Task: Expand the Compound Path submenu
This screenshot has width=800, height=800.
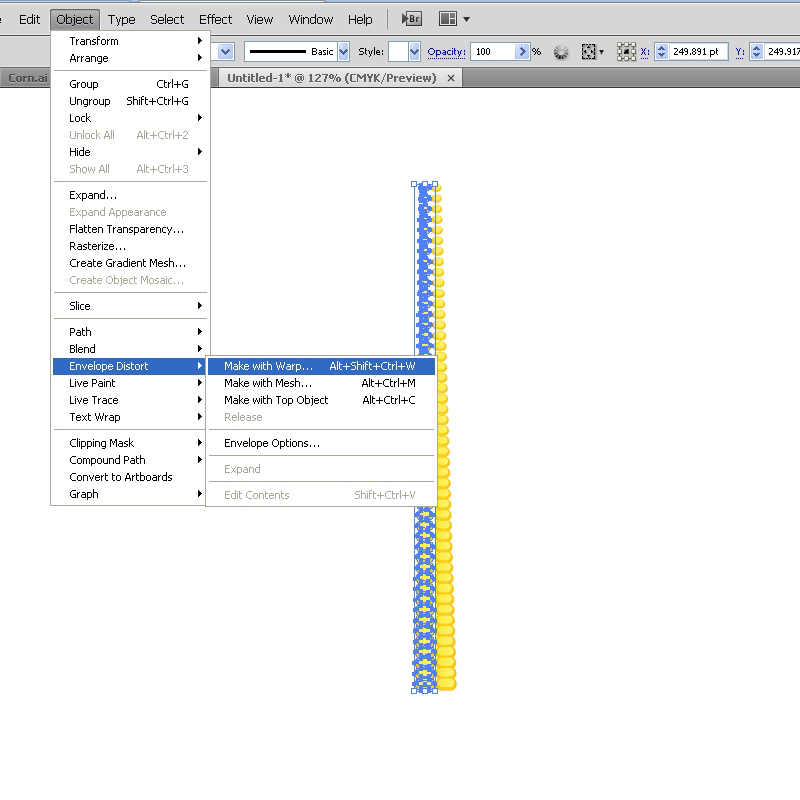Action: [x=130, y=460]
